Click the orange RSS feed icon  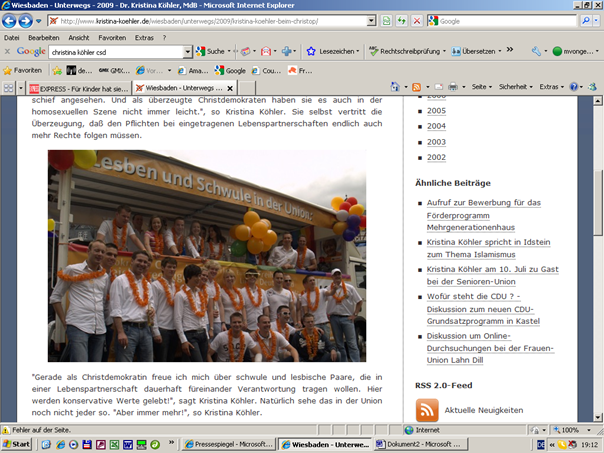427,410
